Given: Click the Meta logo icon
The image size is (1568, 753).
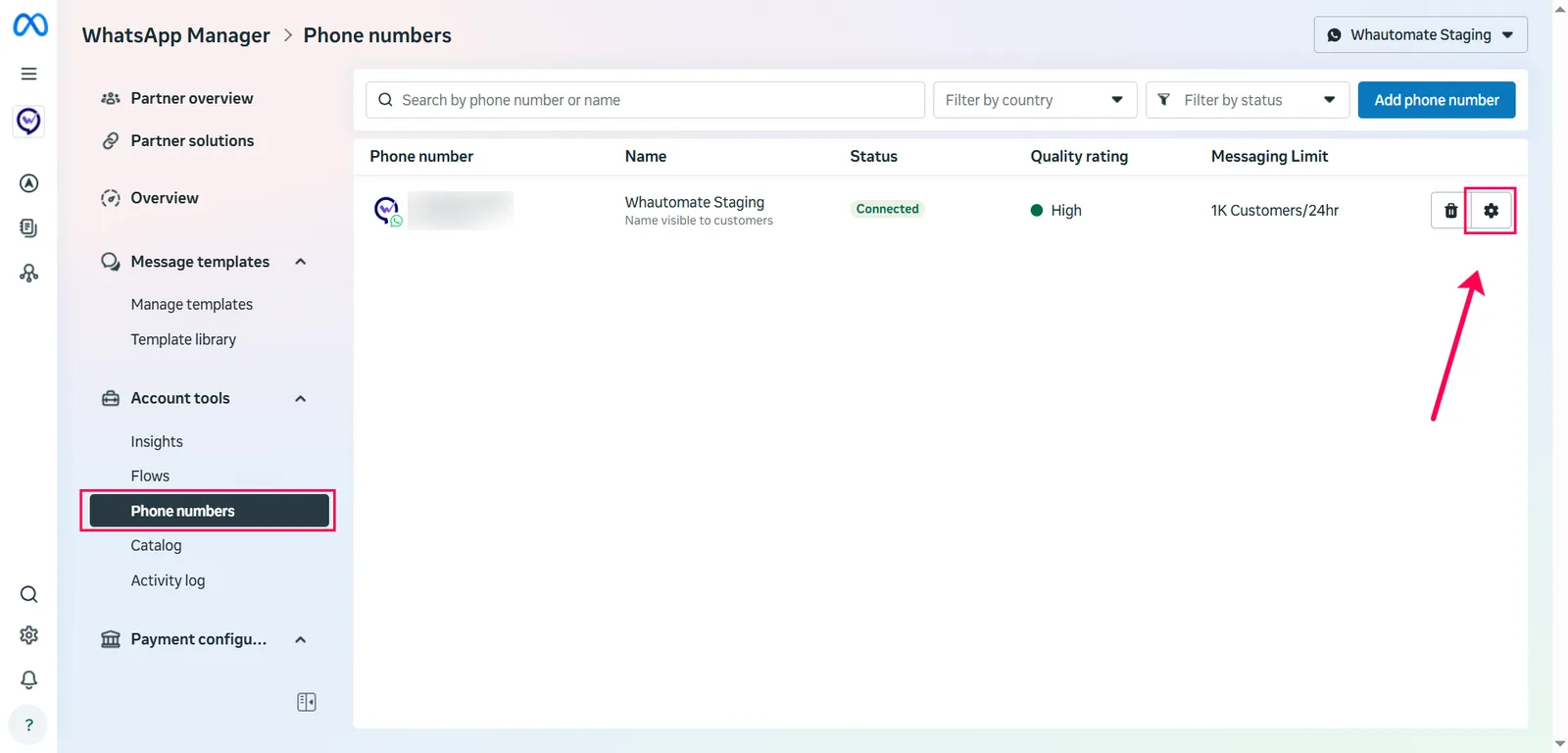Looking at the screenshot, I should click(x=29, y=25).
